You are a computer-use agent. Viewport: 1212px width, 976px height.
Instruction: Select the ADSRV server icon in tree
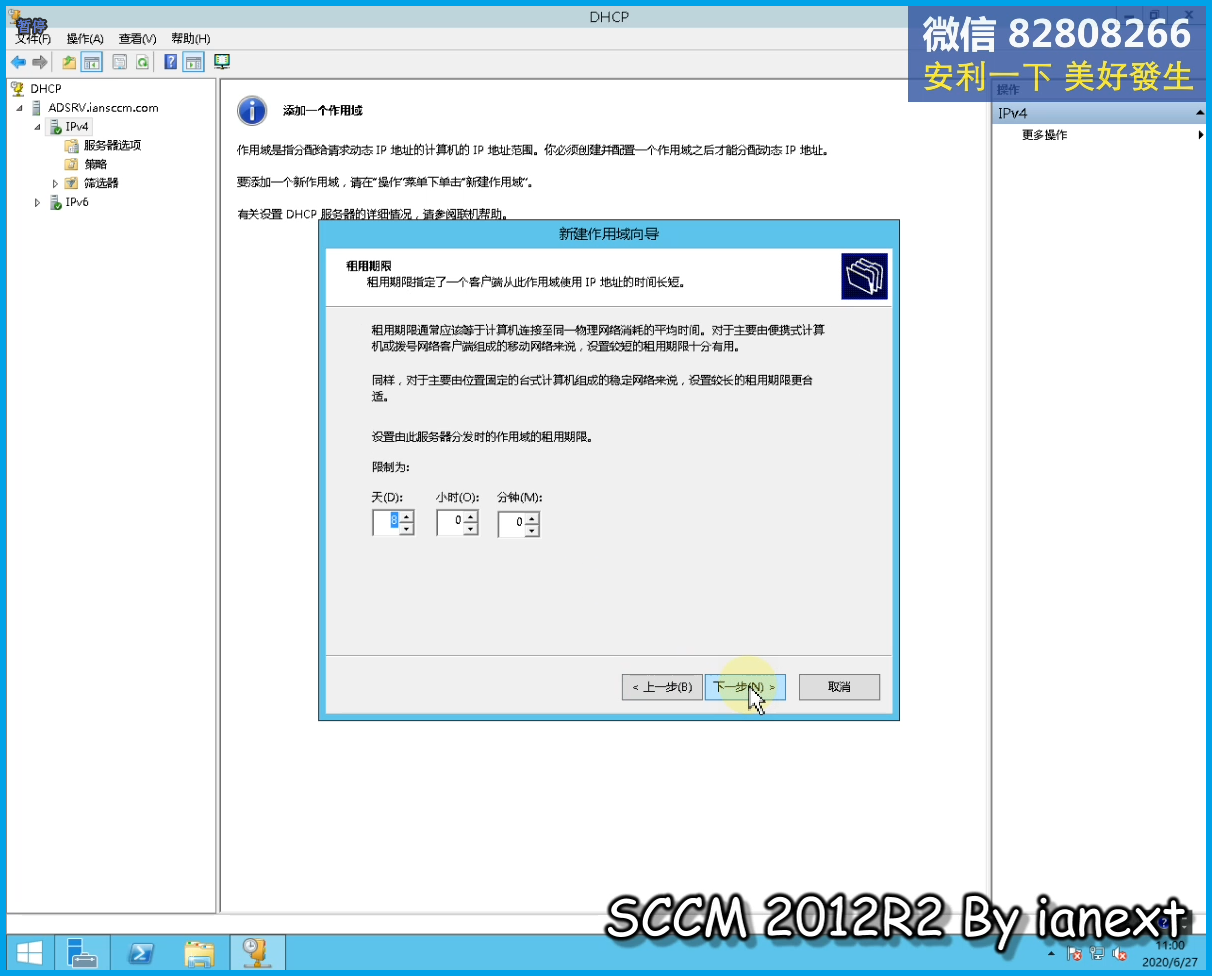[x=37, y=108]
